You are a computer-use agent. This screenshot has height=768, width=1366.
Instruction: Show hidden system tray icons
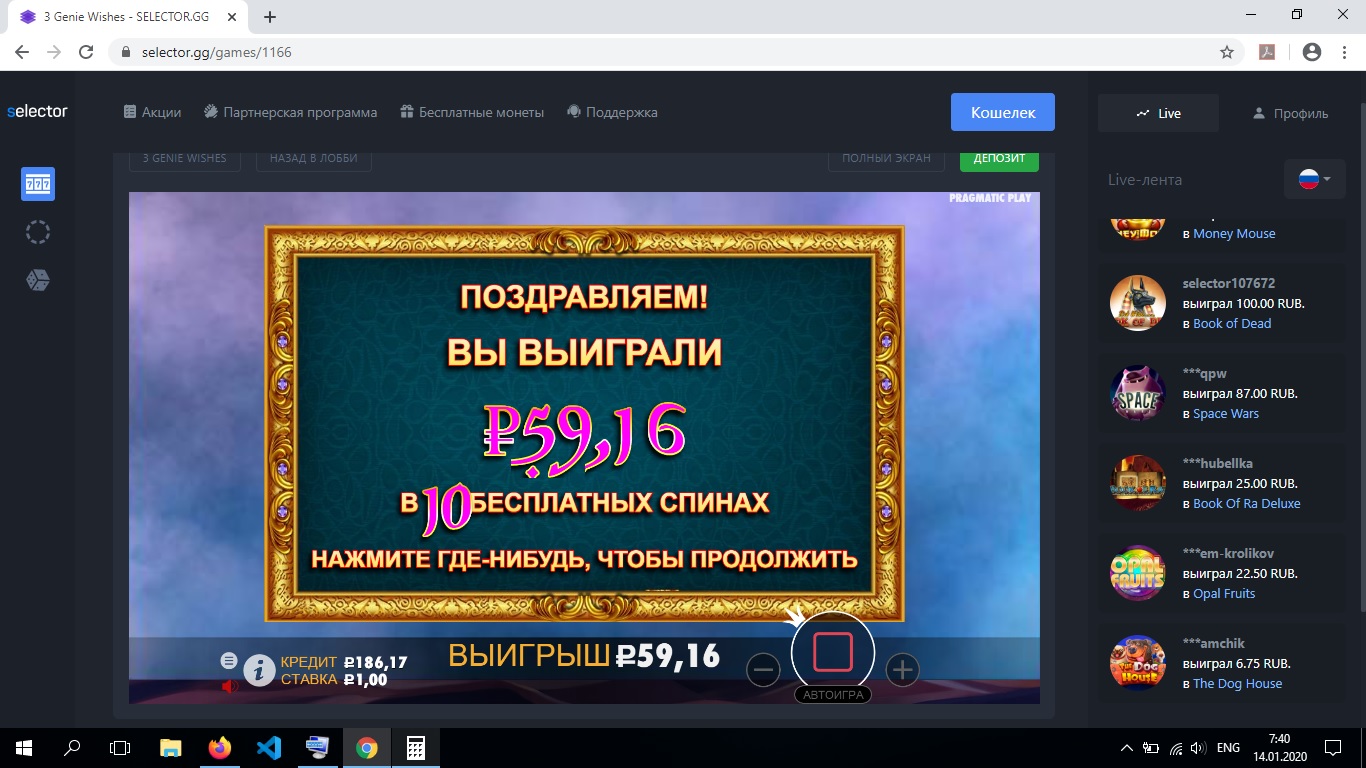coord(1127,748)
